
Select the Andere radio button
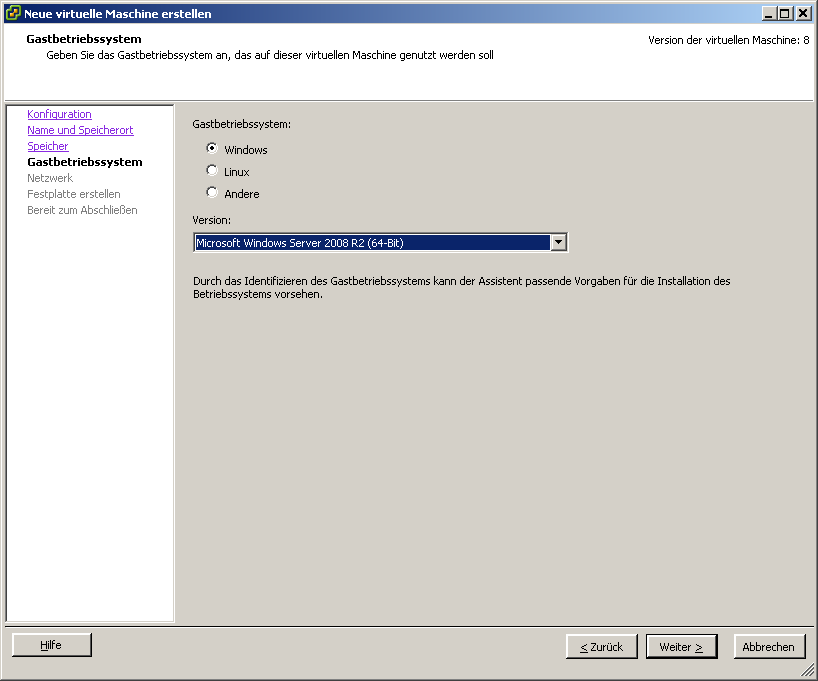[x=212, y=193]
